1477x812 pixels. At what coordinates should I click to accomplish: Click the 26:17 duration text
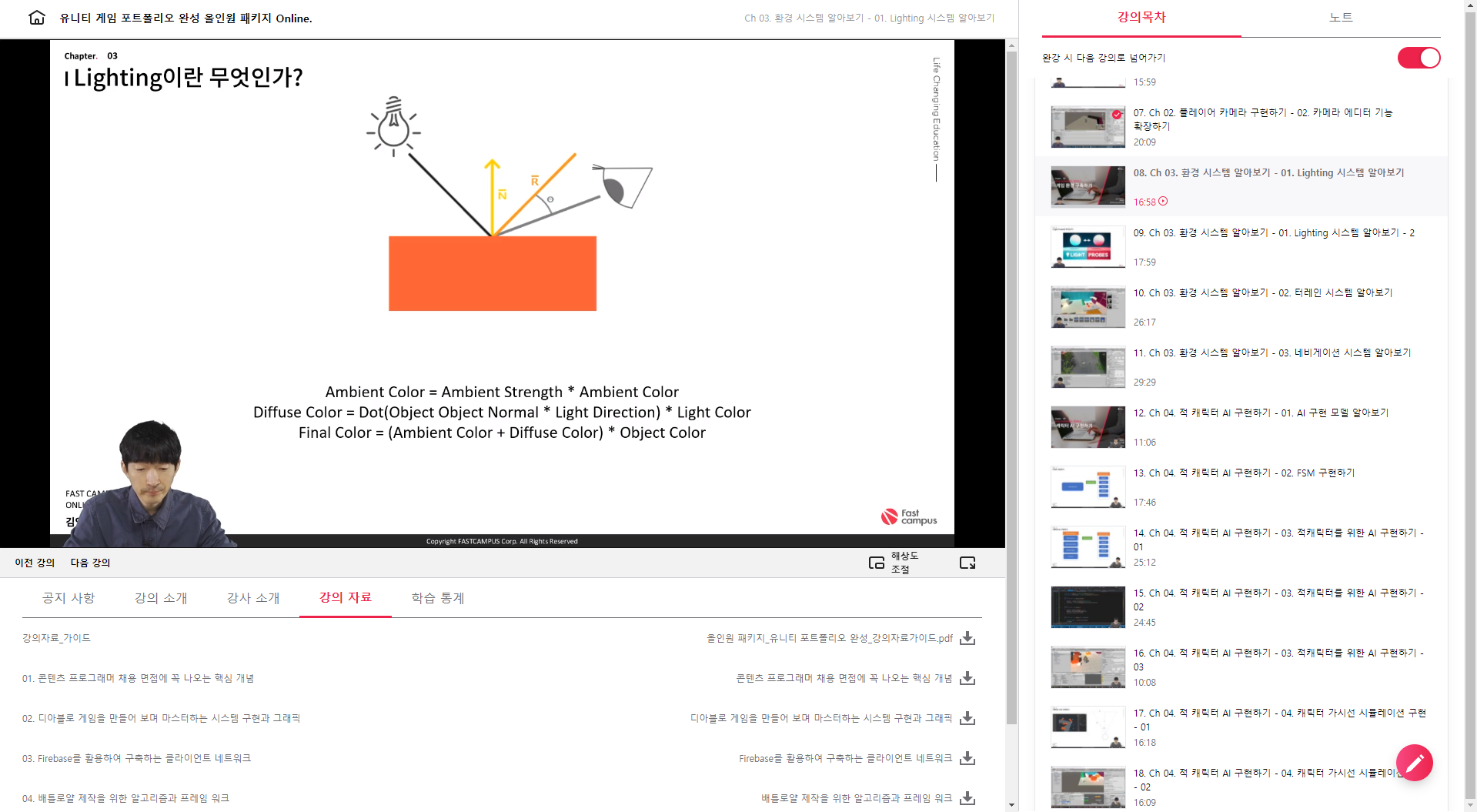(x=1145, y=322)
